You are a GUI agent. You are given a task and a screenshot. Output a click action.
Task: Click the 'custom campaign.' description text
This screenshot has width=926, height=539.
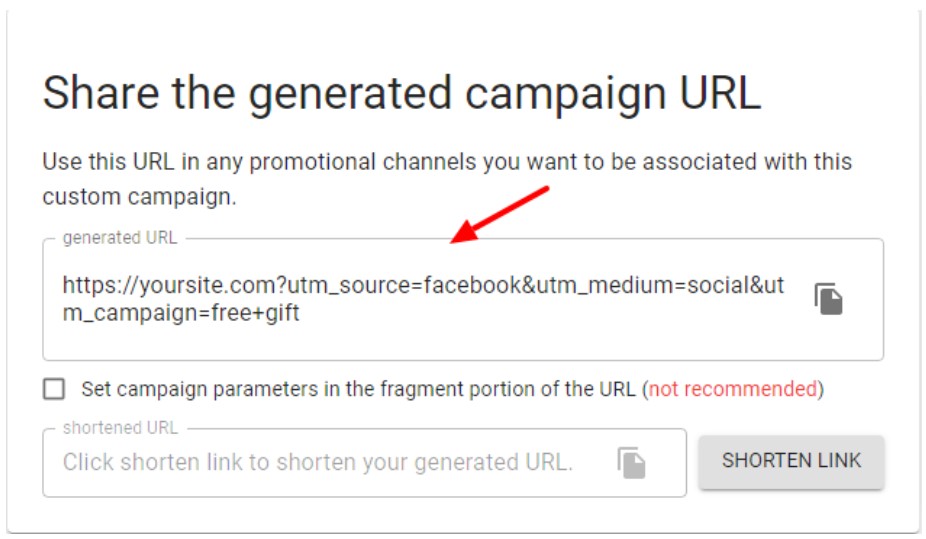[x=139, y=196]
